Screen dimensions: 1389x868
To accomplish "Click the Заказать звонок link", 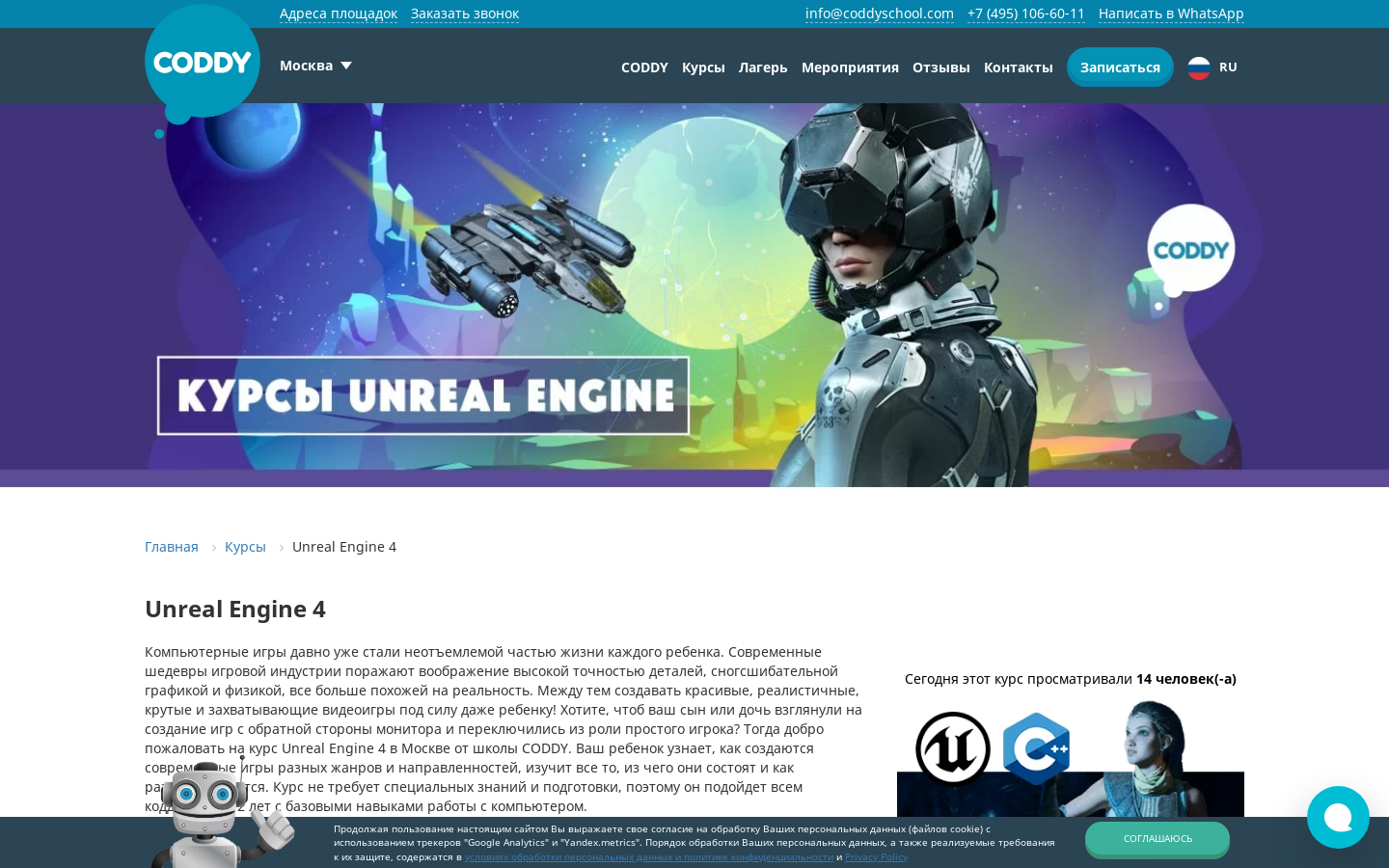I will (x=465, y=14).
